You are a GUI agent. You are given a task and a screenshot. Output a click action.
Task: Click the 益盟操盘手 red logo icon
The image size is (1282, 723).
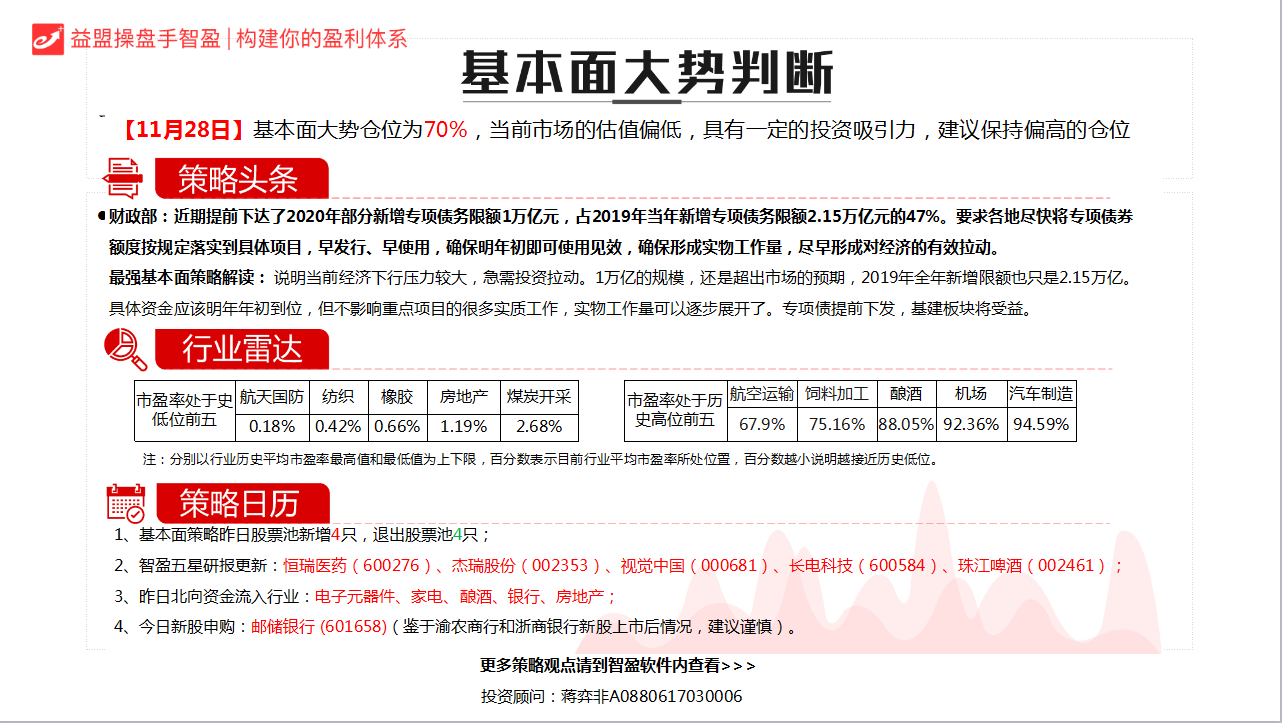pos(48,38)
